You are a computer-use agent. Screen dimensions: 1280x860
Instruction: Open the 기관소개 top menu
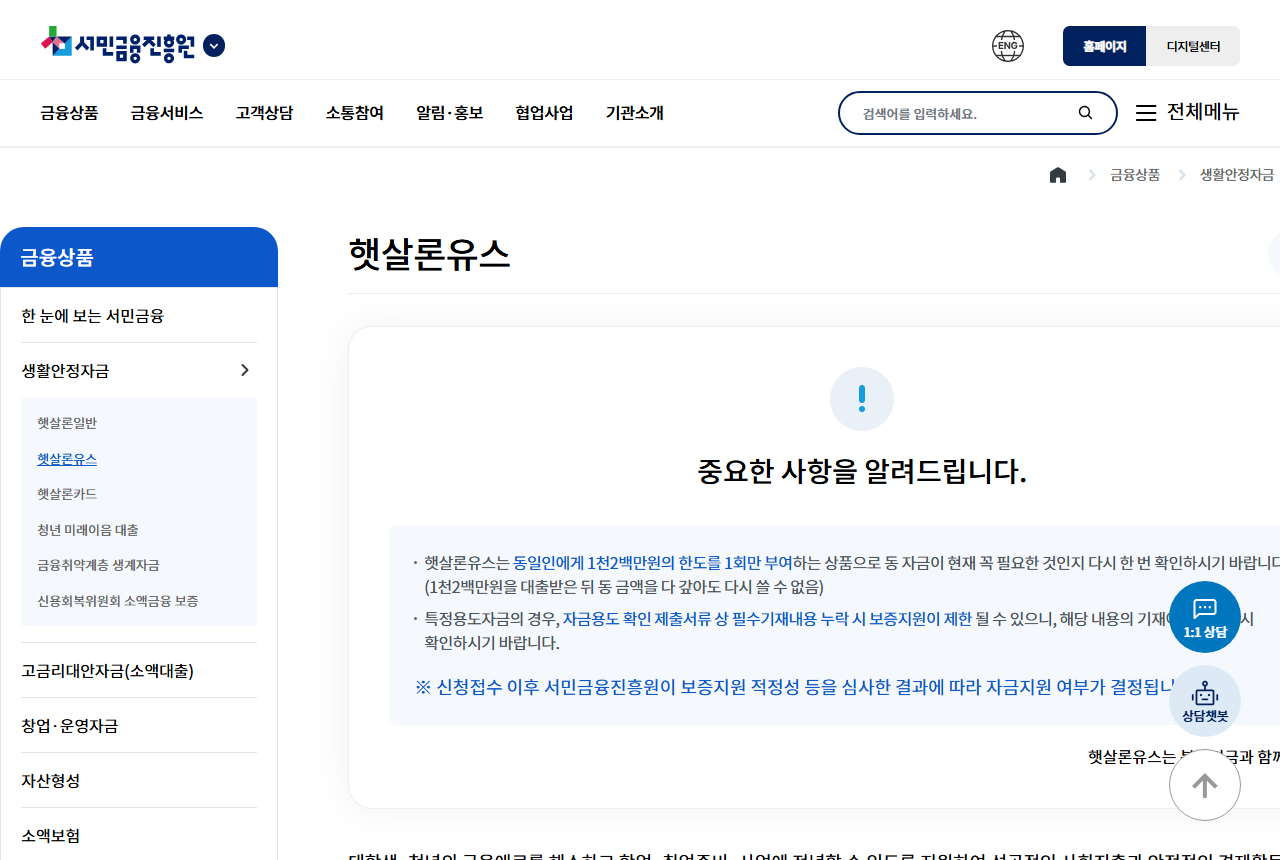point(635,113)
